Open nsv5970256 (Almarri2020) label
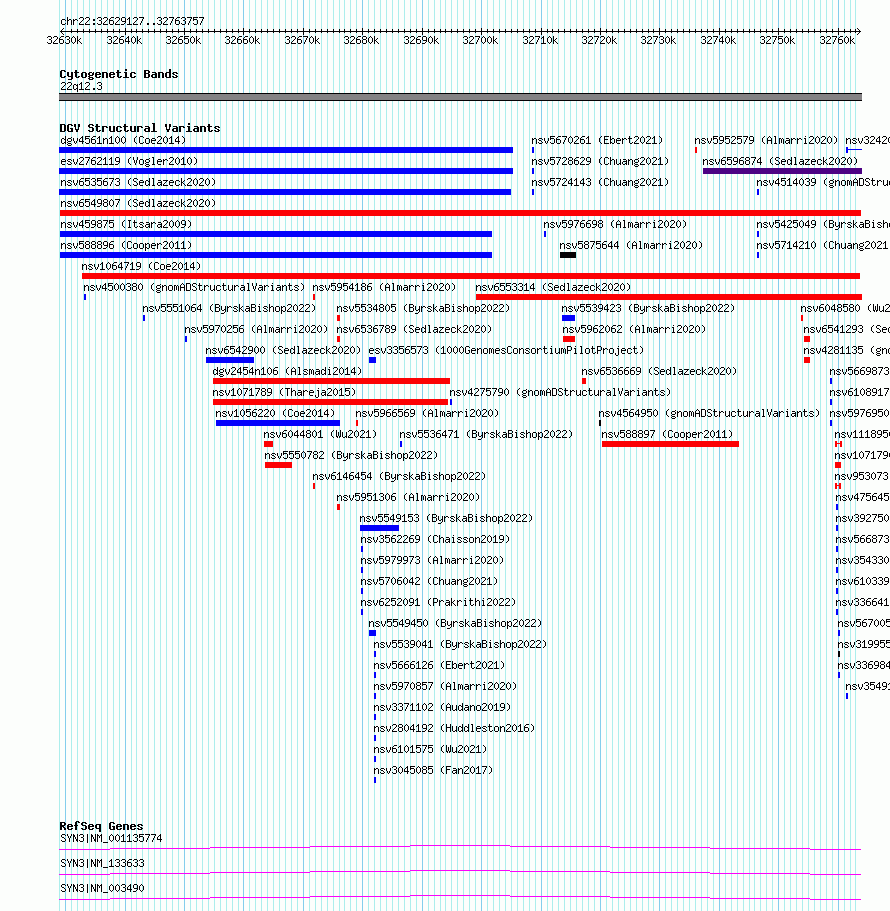890x911 pixels. [256, 329]
